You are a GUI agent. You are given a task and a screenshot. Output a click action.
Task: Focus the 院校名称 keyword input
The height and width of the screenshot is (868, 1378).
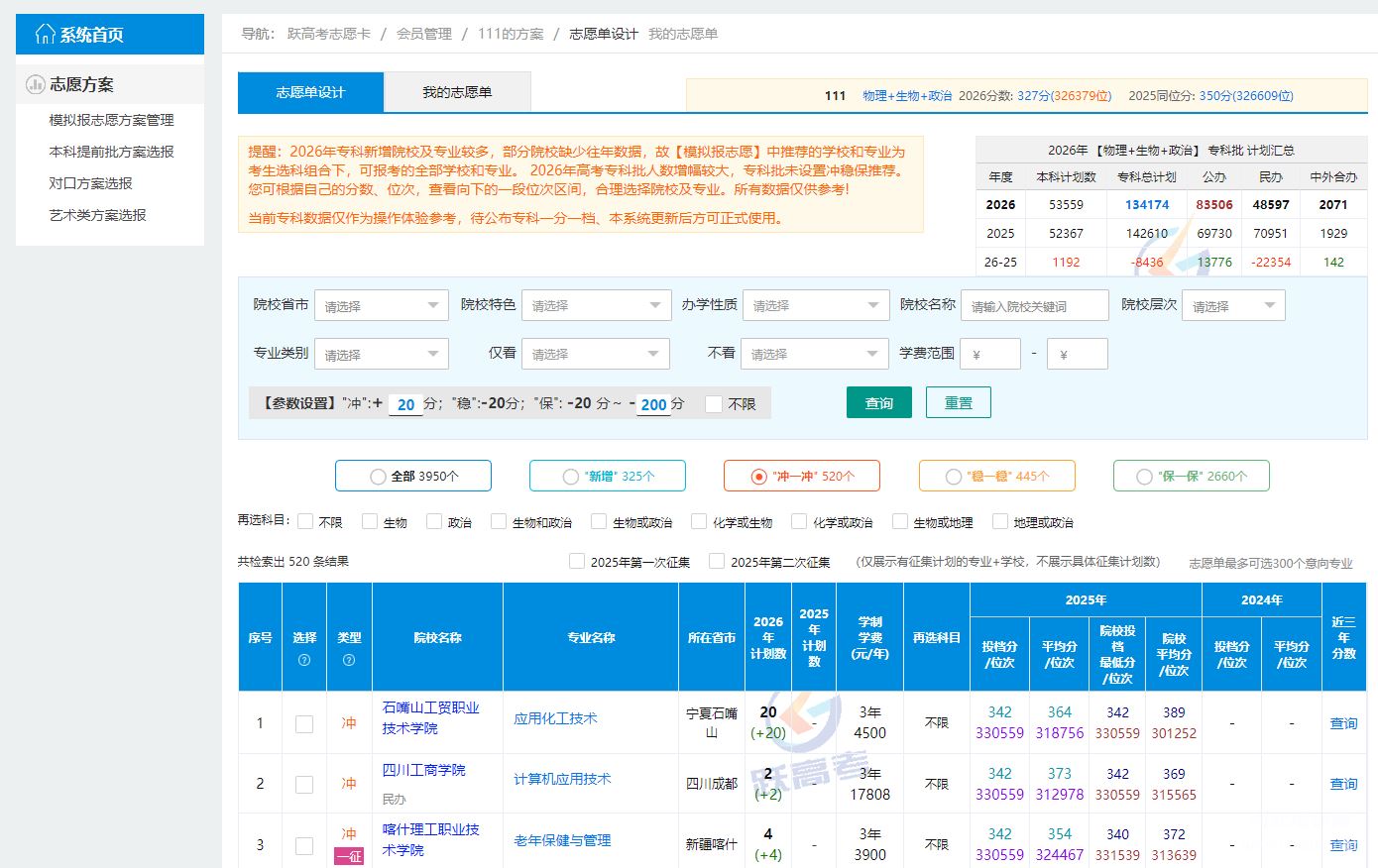click(x=1034, y=305)
